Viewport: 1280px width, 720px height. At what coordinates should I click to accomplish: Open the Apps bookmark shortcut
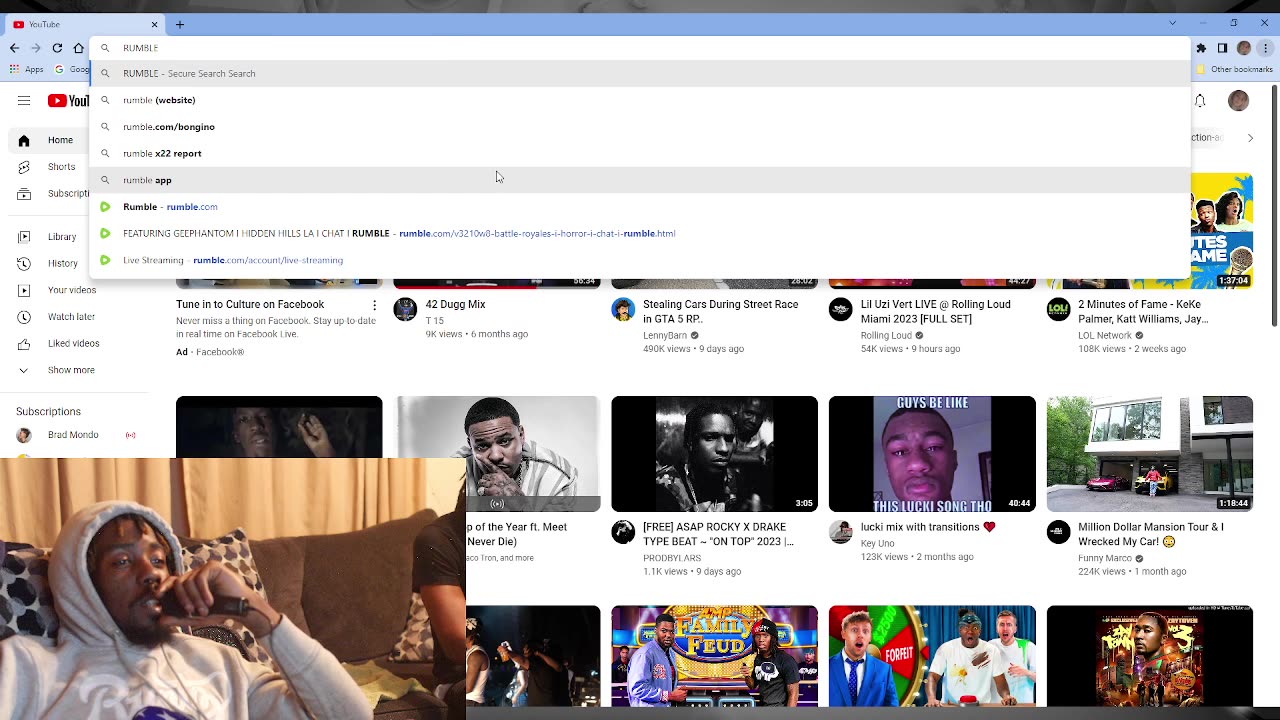[x=26, y=70]
